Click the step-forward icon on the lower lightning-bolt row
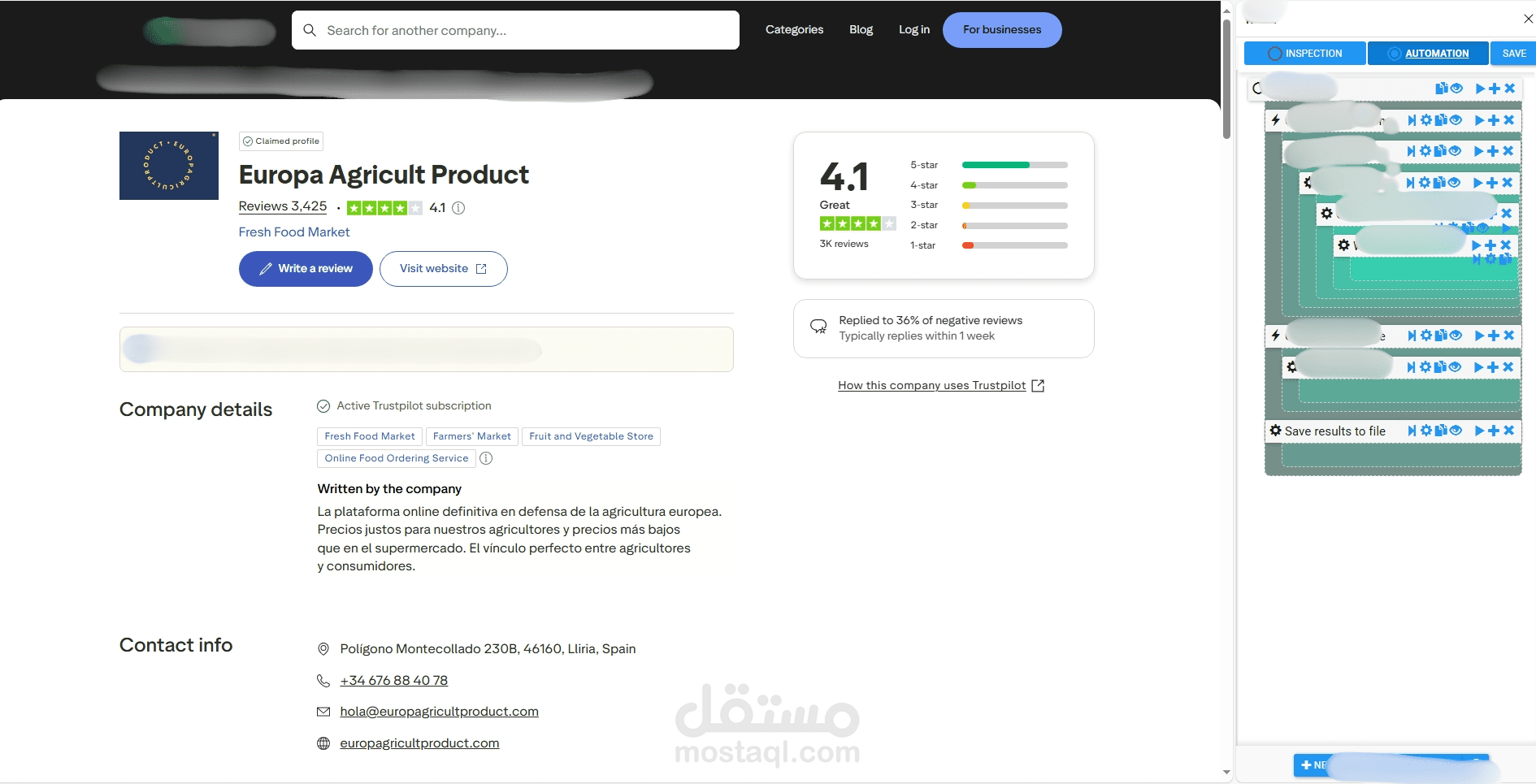The image size is (1536, 784). pyautogui.click(x=1412, y=336)
